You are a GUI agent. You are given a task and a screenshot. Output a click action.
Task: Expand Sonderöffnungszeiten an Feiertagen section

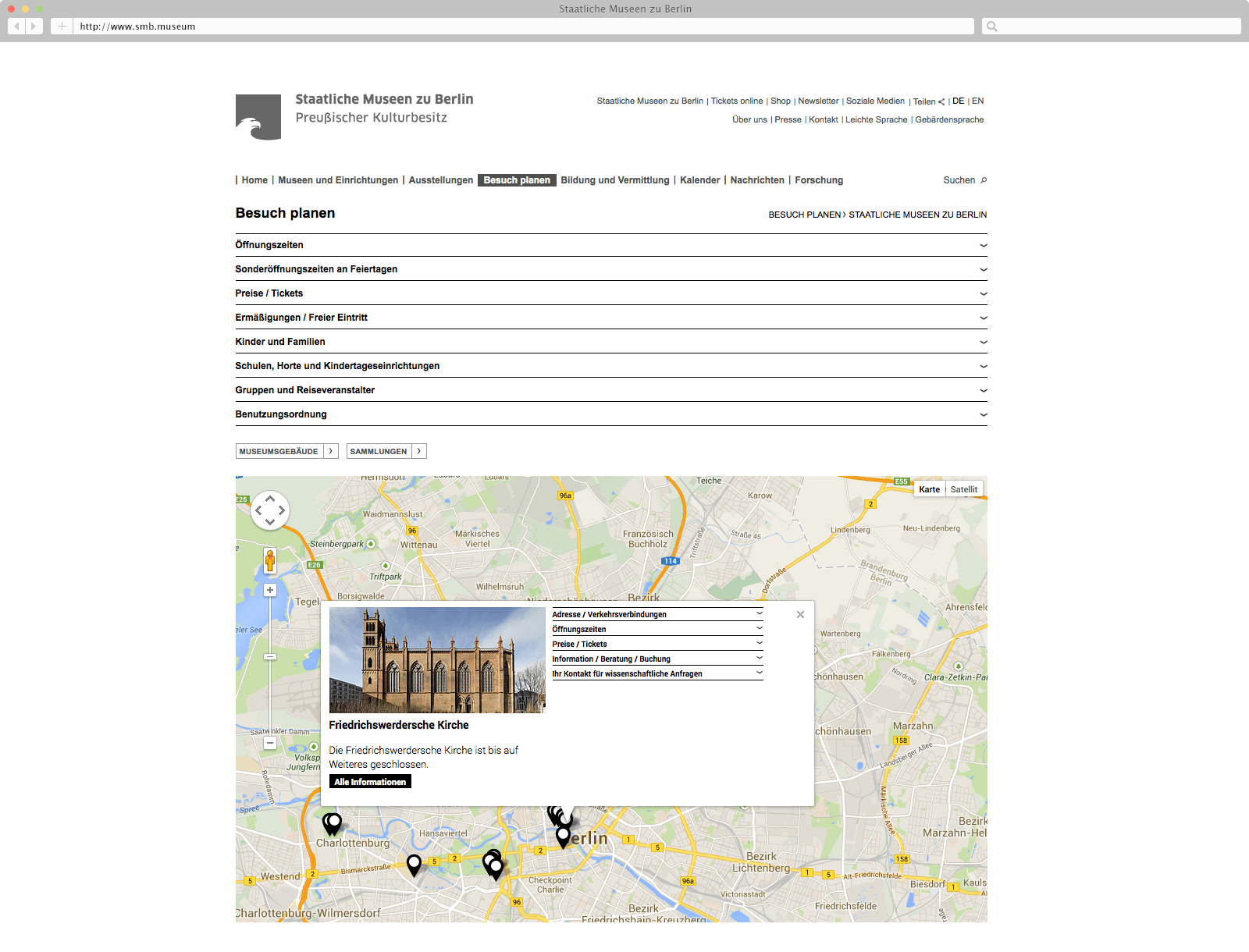click(x=611, y=269)
